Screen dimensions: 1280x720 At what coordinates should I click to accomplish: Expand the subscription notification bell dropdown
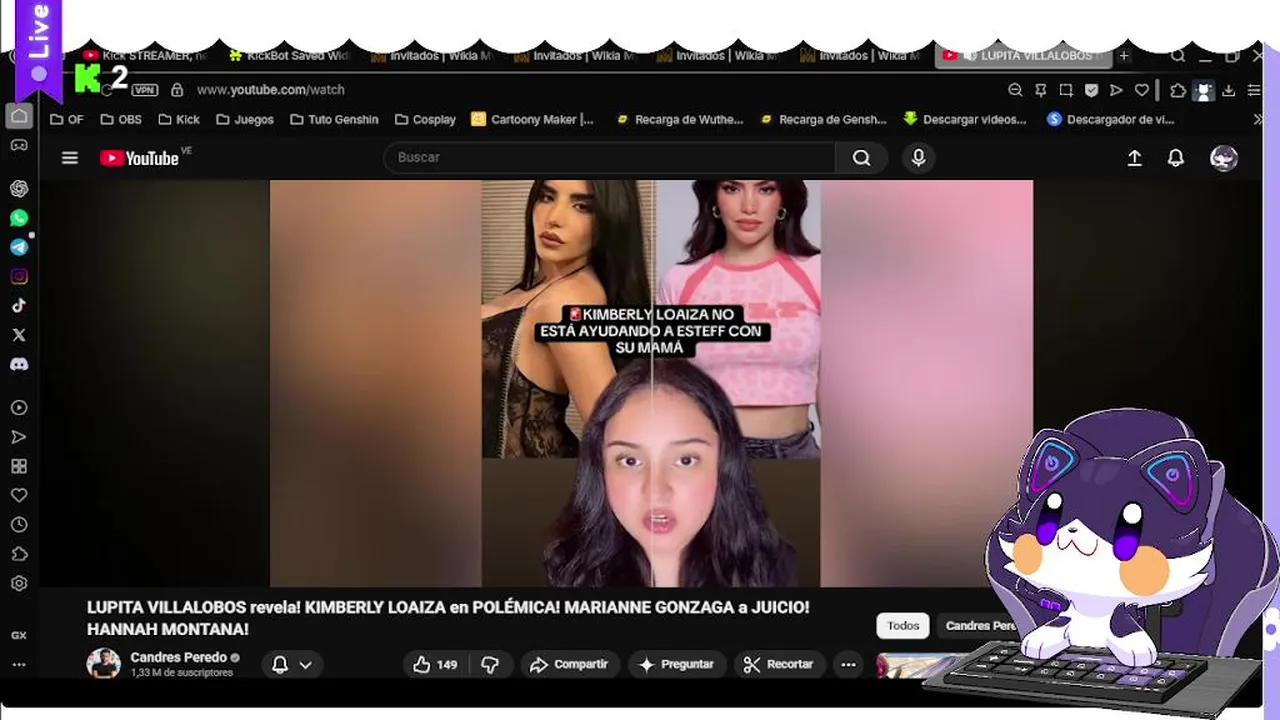point(292,664)
